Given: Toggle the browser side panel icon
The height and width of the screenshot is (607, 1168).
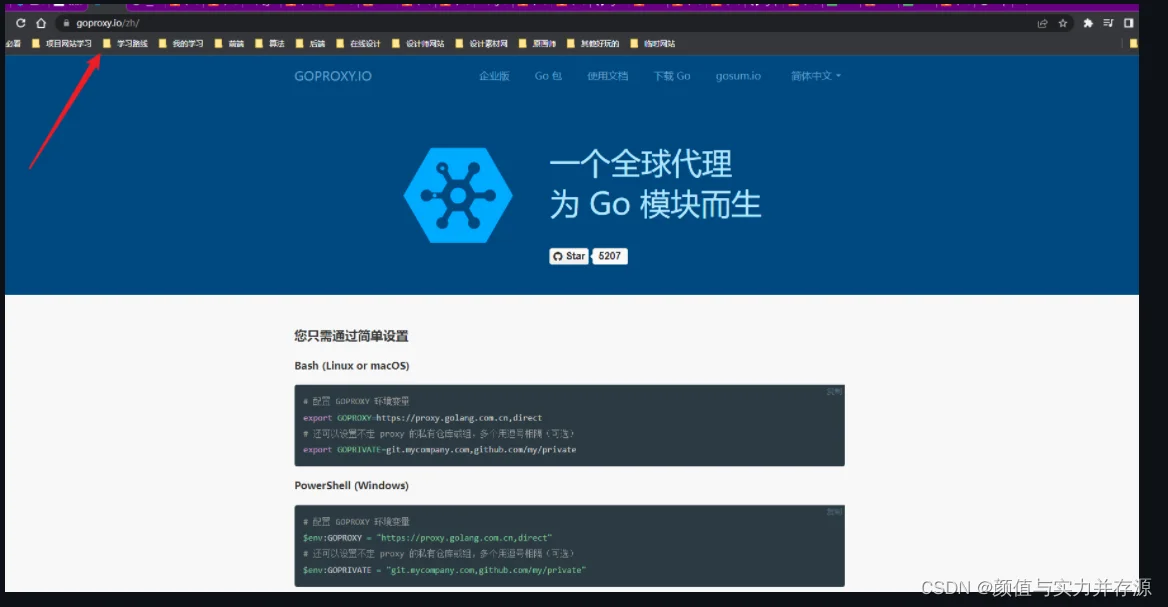Looking at the screenshot, I should (x=1129, y=23).
